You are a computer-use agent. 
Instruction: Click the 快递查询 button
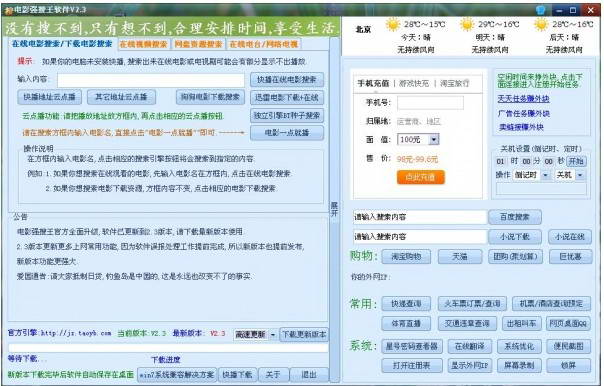tap(406, 304)
